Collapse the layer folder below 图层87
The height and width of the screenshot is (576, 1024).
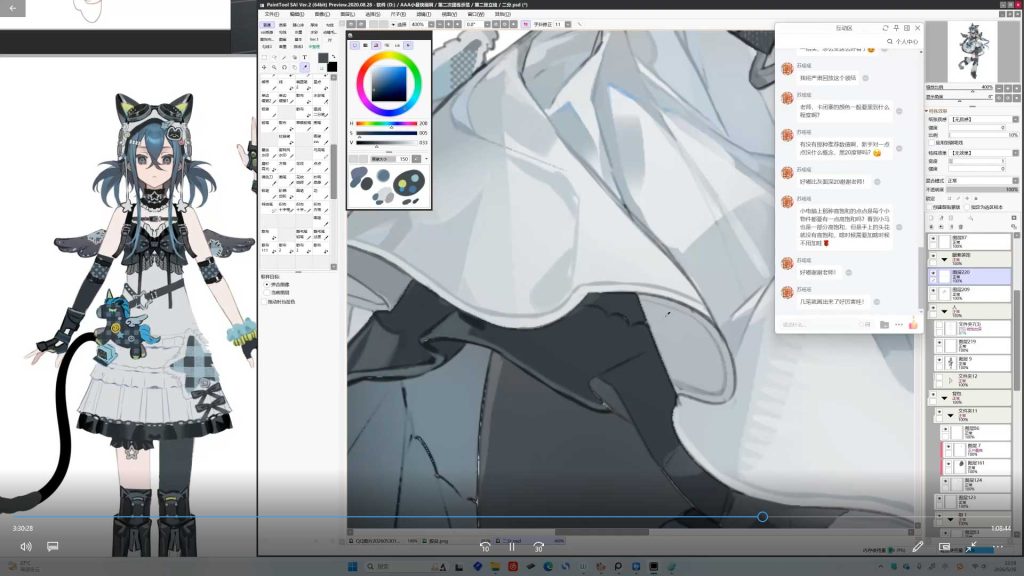(944, 260)
